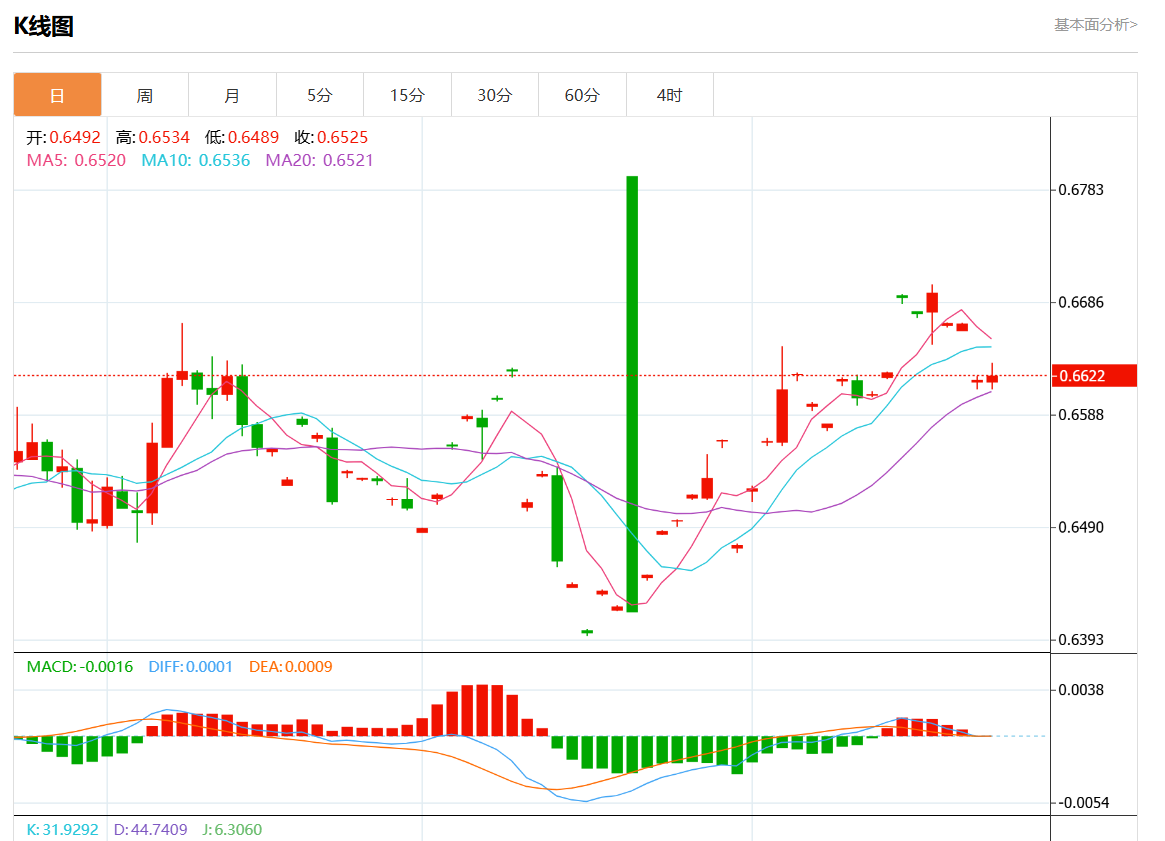Click the MA20: 0.6521 indicator label
The image size is (1165, 841).
[x=319, y=160]
